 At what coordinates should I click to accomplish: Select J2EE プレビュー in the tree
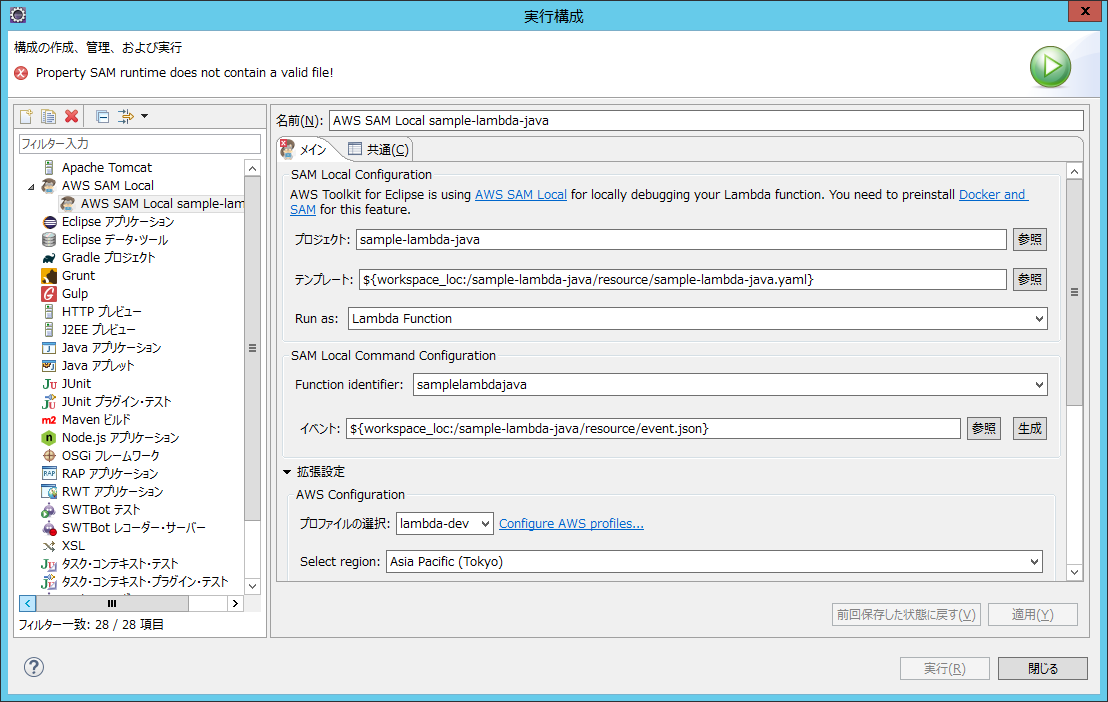98,329
